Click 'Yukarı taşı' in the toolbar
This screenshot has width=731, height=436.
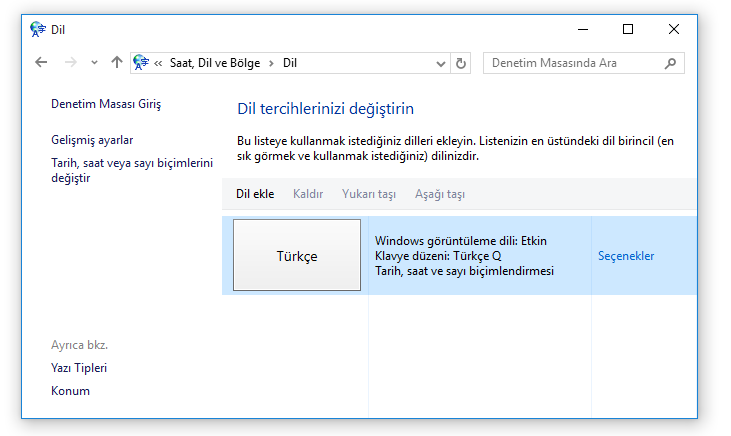(369, 194)
